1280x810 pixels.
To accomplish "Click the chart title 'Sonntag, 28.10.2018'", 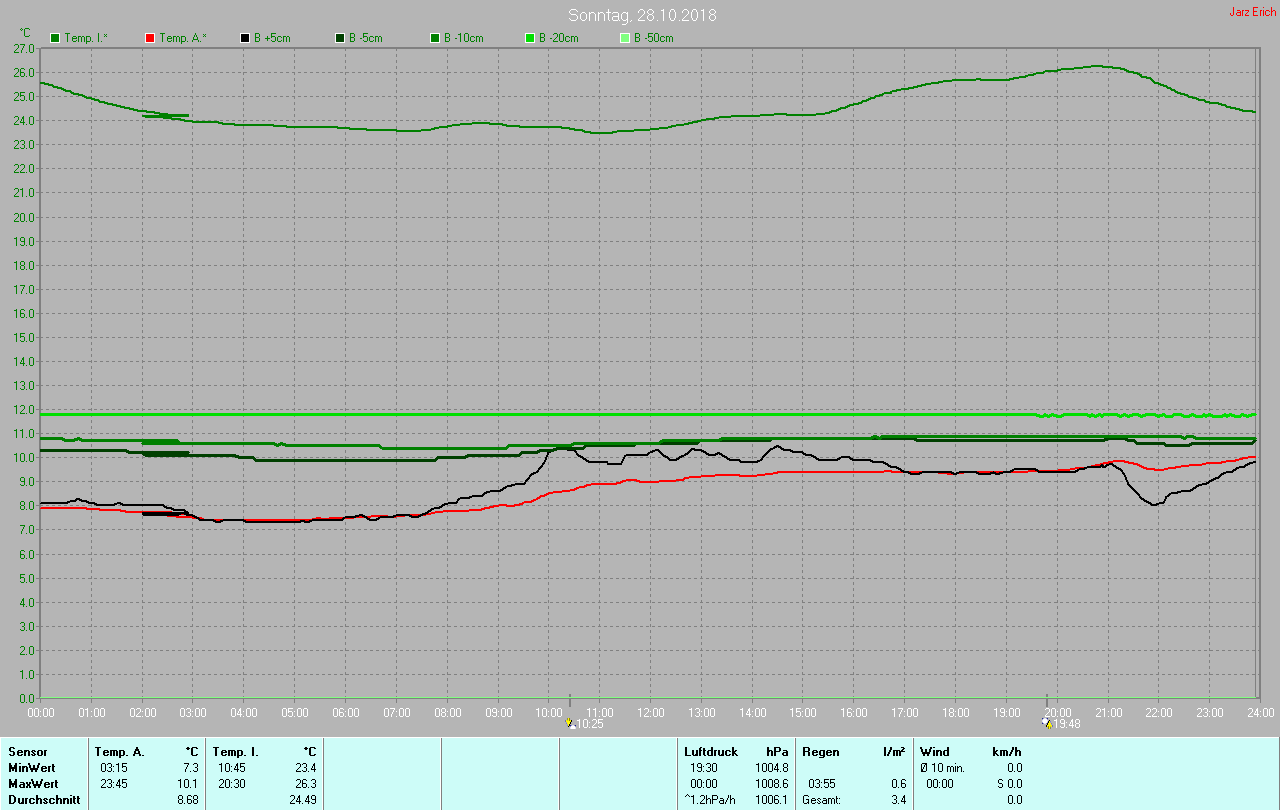I will pos(642,15).
